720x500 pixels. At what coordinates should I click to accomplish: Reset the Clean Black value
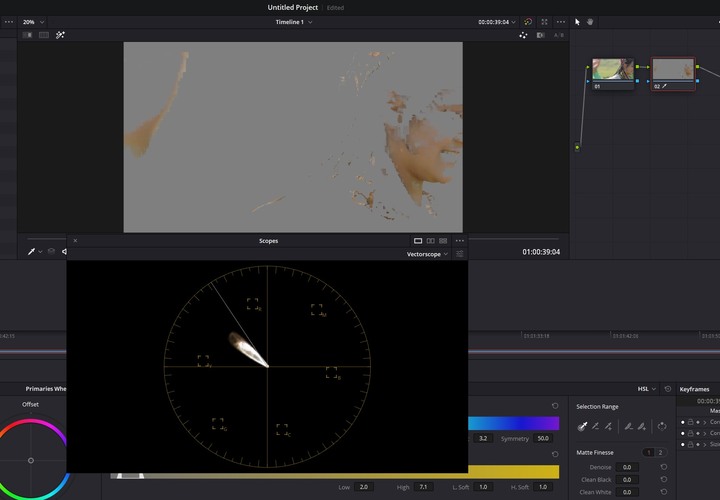664,479
